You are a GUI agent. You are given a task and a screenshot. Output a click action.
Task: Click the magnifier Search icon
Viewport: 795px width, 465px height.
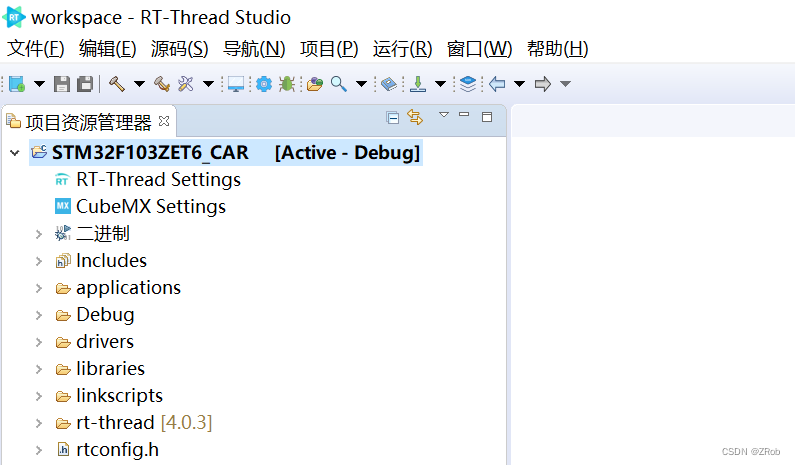339,84
